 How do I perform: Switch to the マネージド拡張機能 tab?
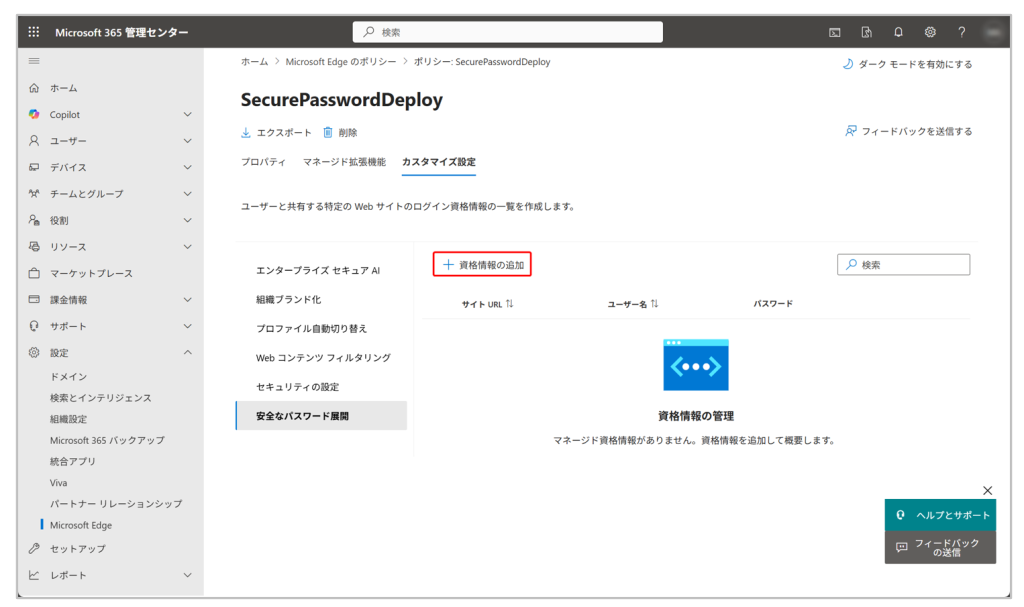[344, 162]
